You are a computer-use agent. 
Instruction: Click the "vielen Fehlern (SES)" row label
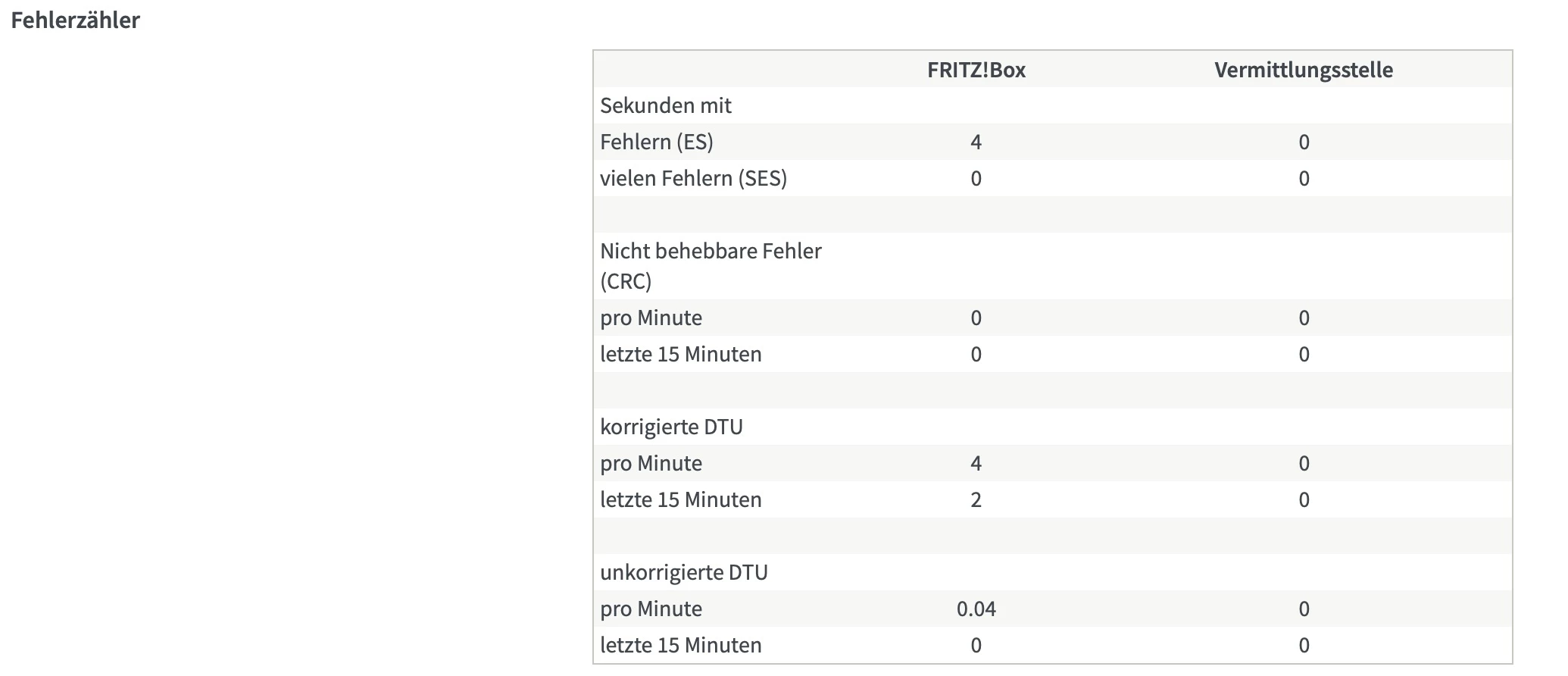coord(693,178)
